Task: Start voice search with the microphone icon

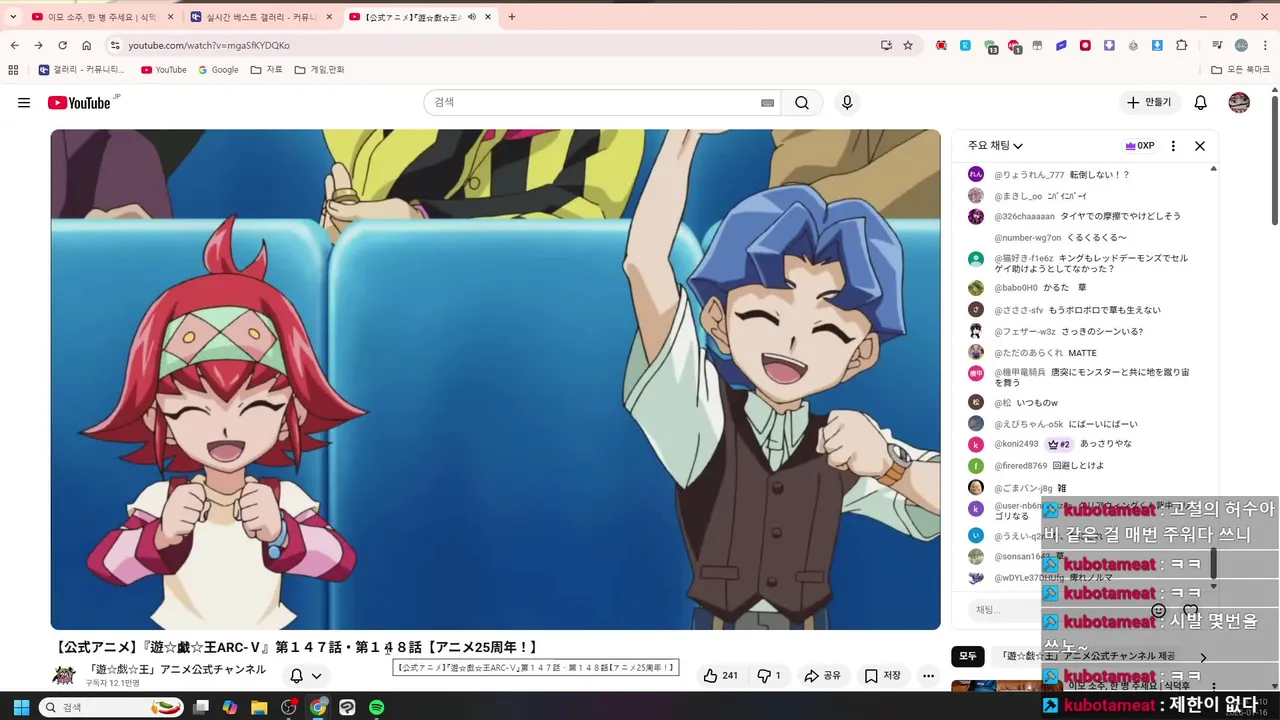Action: (847, 103)
